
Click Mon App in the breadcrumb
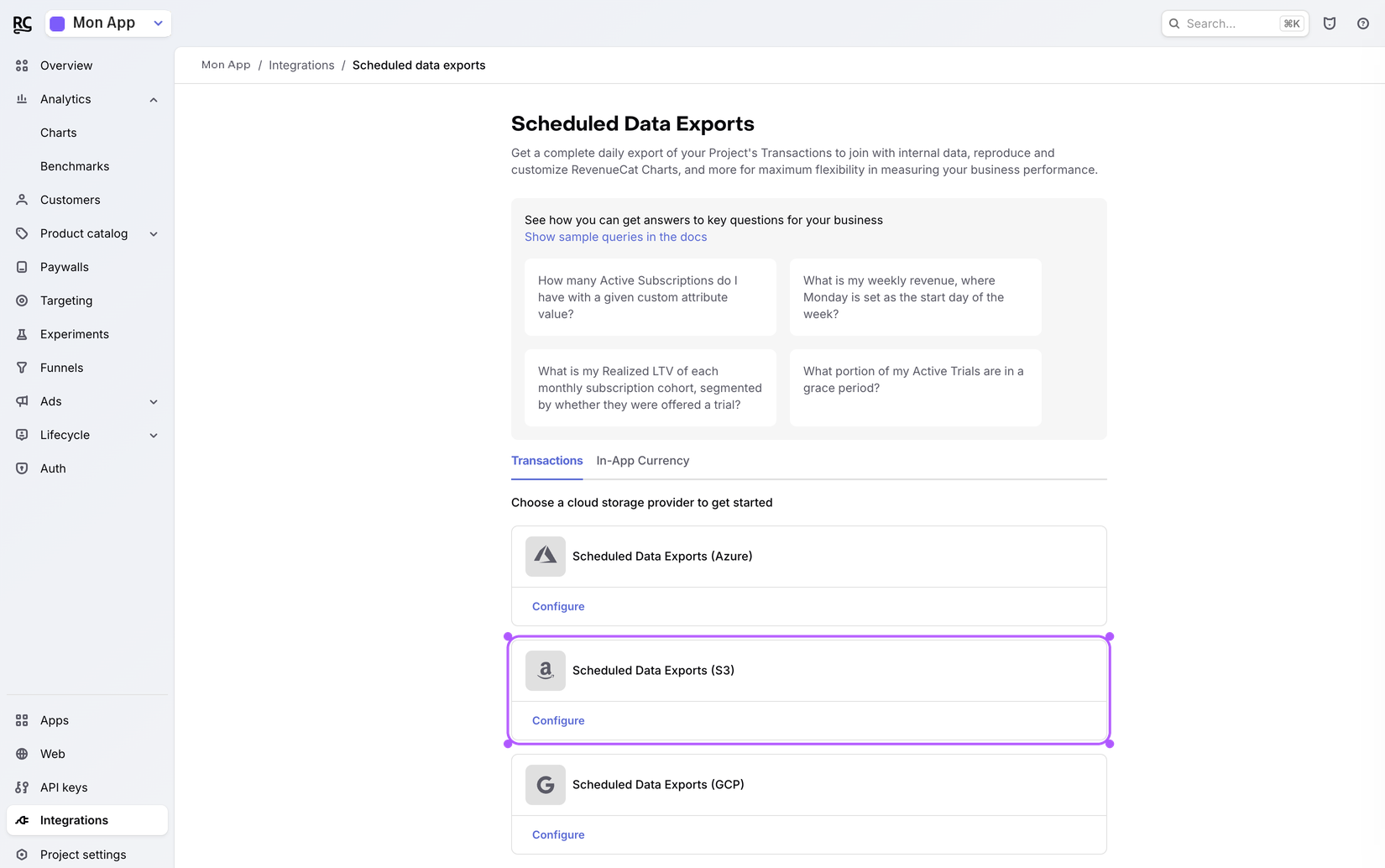226,65
